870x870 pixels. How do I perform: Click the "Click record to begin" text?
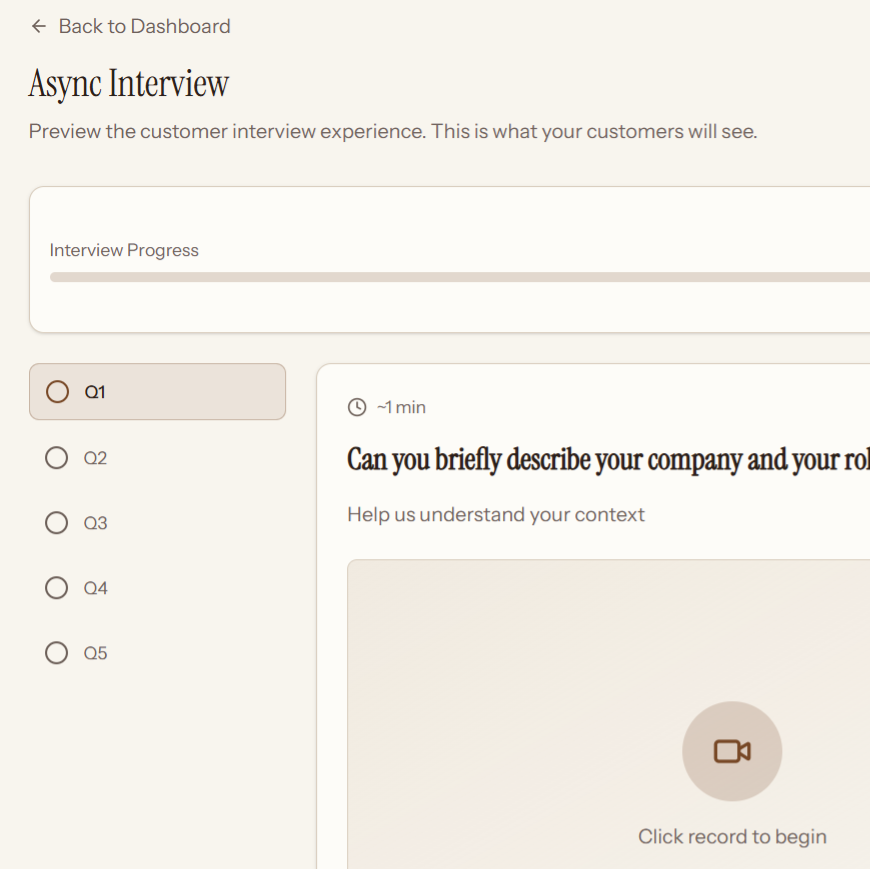point(732,836)
